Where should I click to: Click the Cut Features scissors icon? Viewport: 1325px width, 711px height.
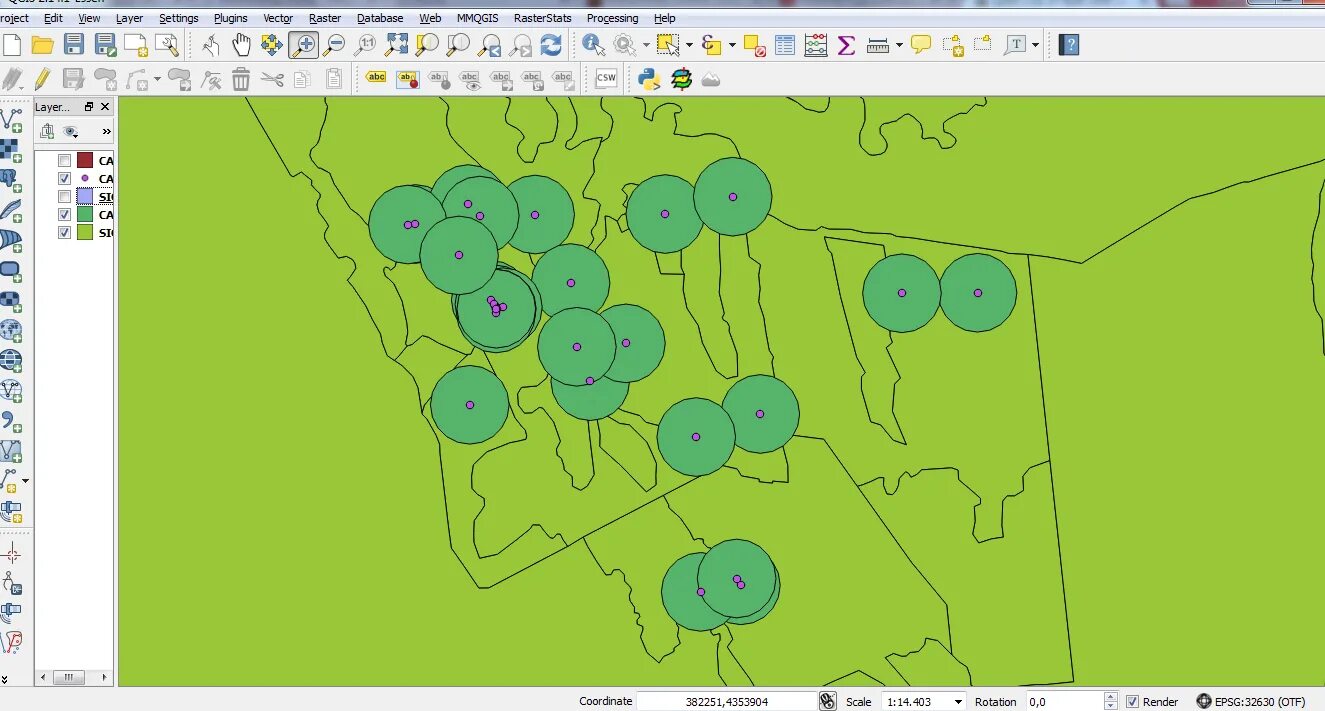tap(272, 79)
